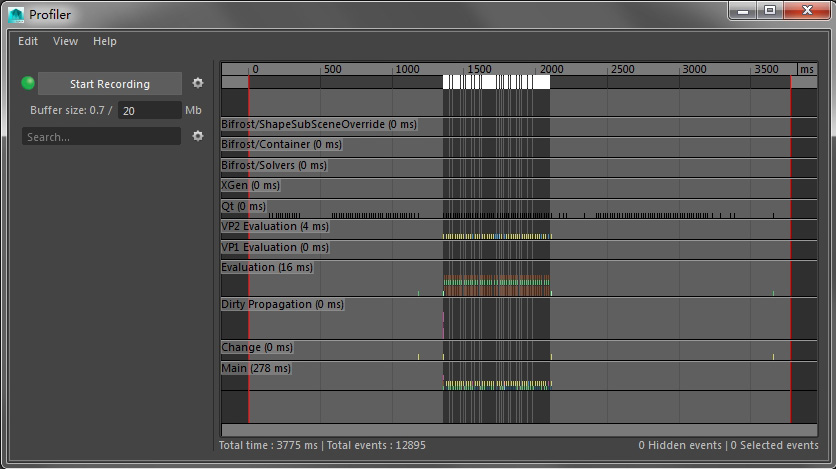Screen dimensions: 836x469
Task: Select the VP2 Evaluation (4 ms) row
Action: pos(274,227)
